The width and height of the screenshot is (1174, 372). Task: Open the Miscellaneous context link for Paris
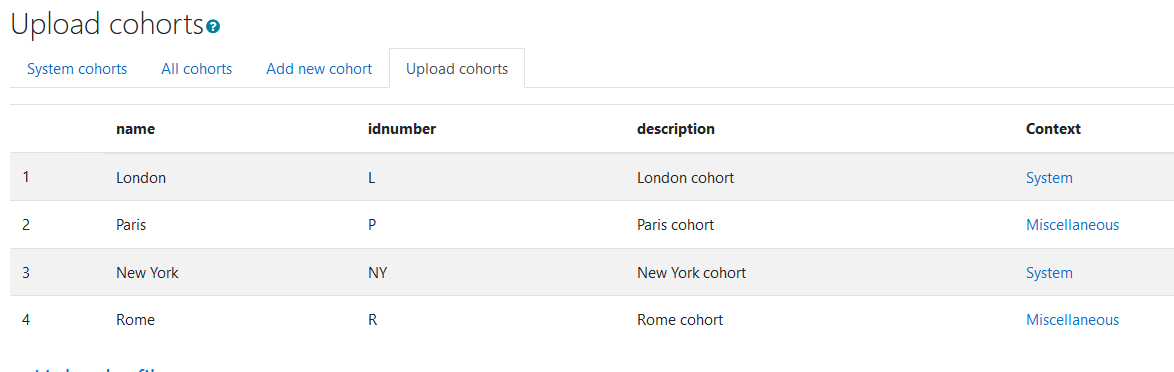tap(1072, 225)
